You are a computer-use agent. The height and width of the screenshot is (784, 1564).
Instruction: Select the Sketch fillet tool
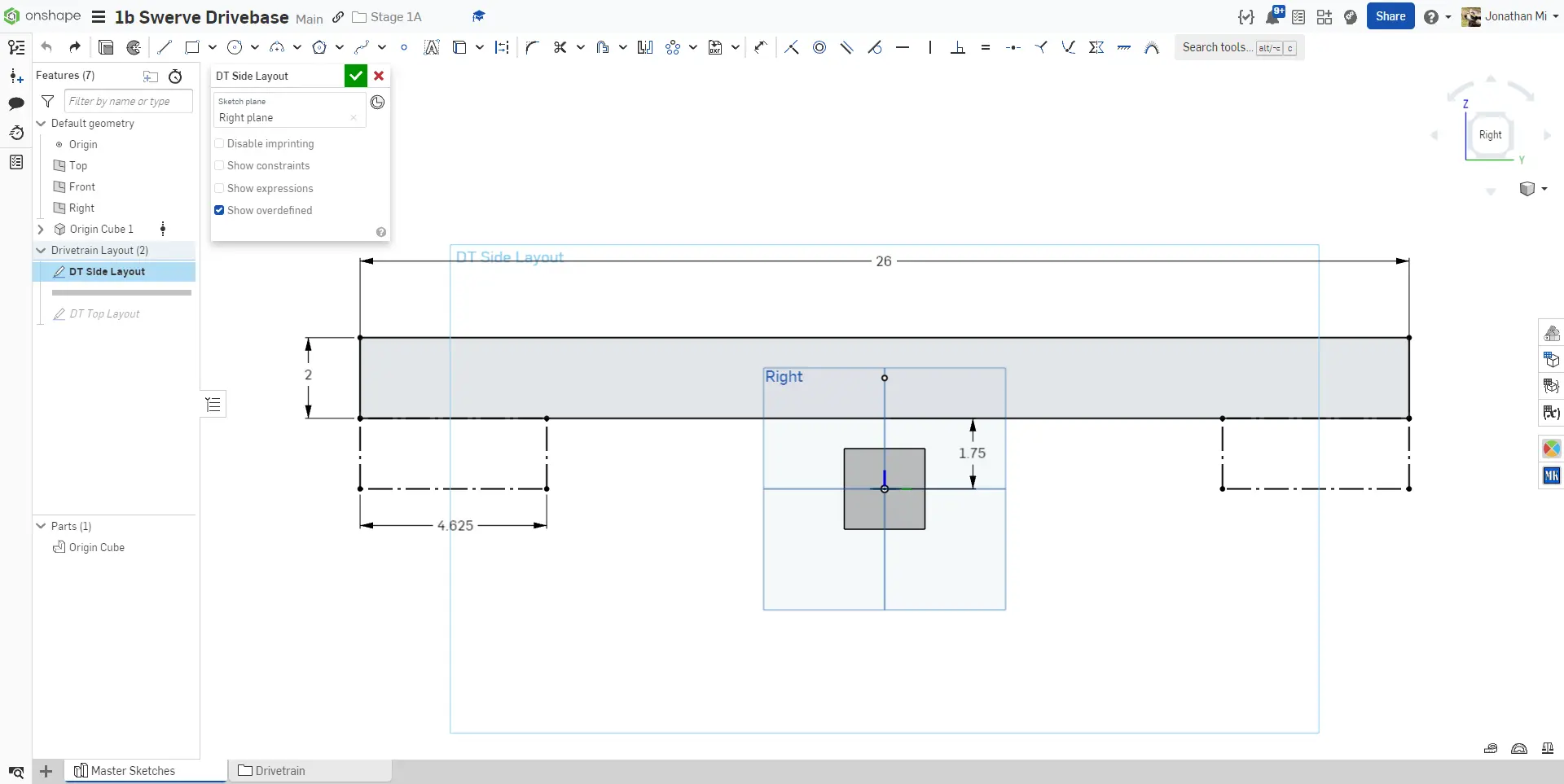click(x=532, y=47)
